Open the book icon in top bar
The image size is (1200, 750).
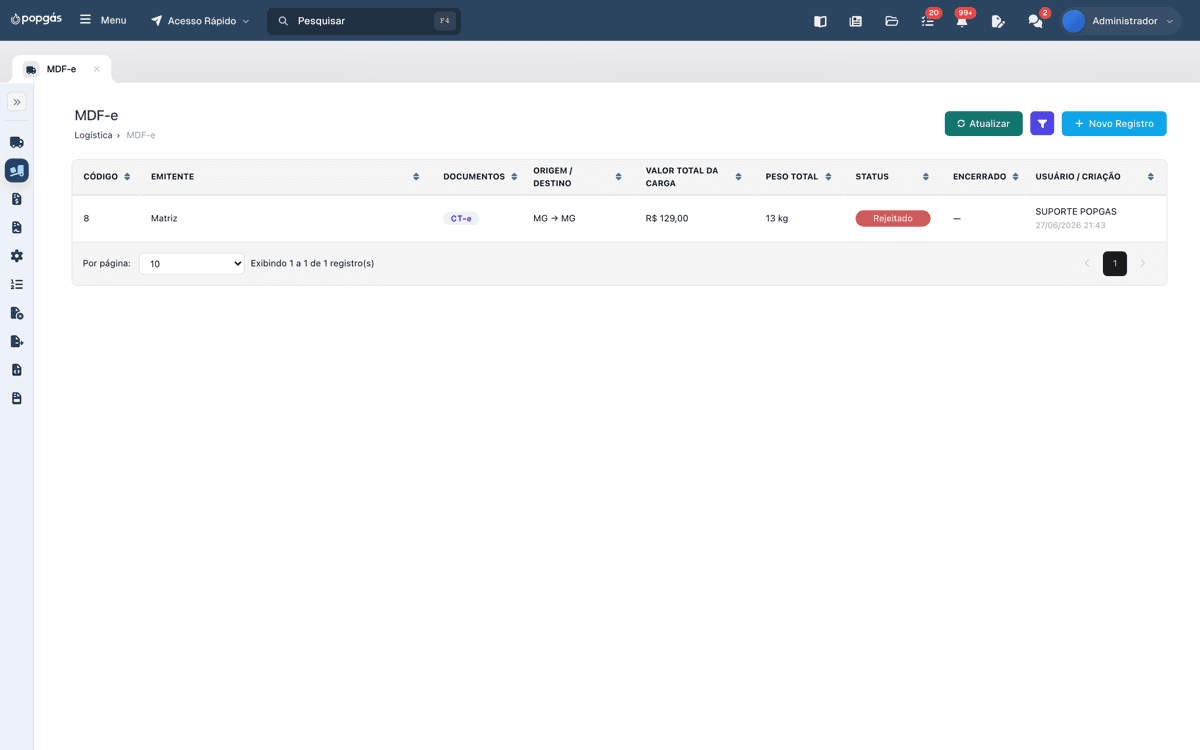[820, 21]
